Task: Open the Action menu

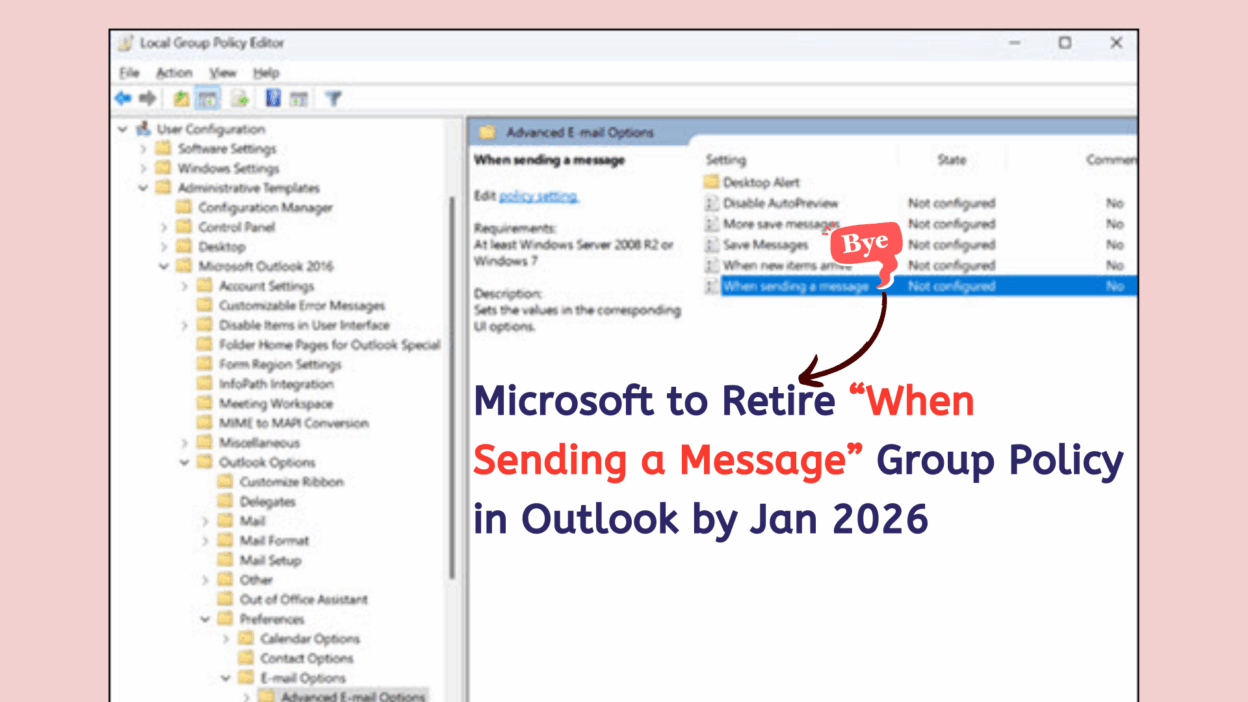Action: [174, 73]
